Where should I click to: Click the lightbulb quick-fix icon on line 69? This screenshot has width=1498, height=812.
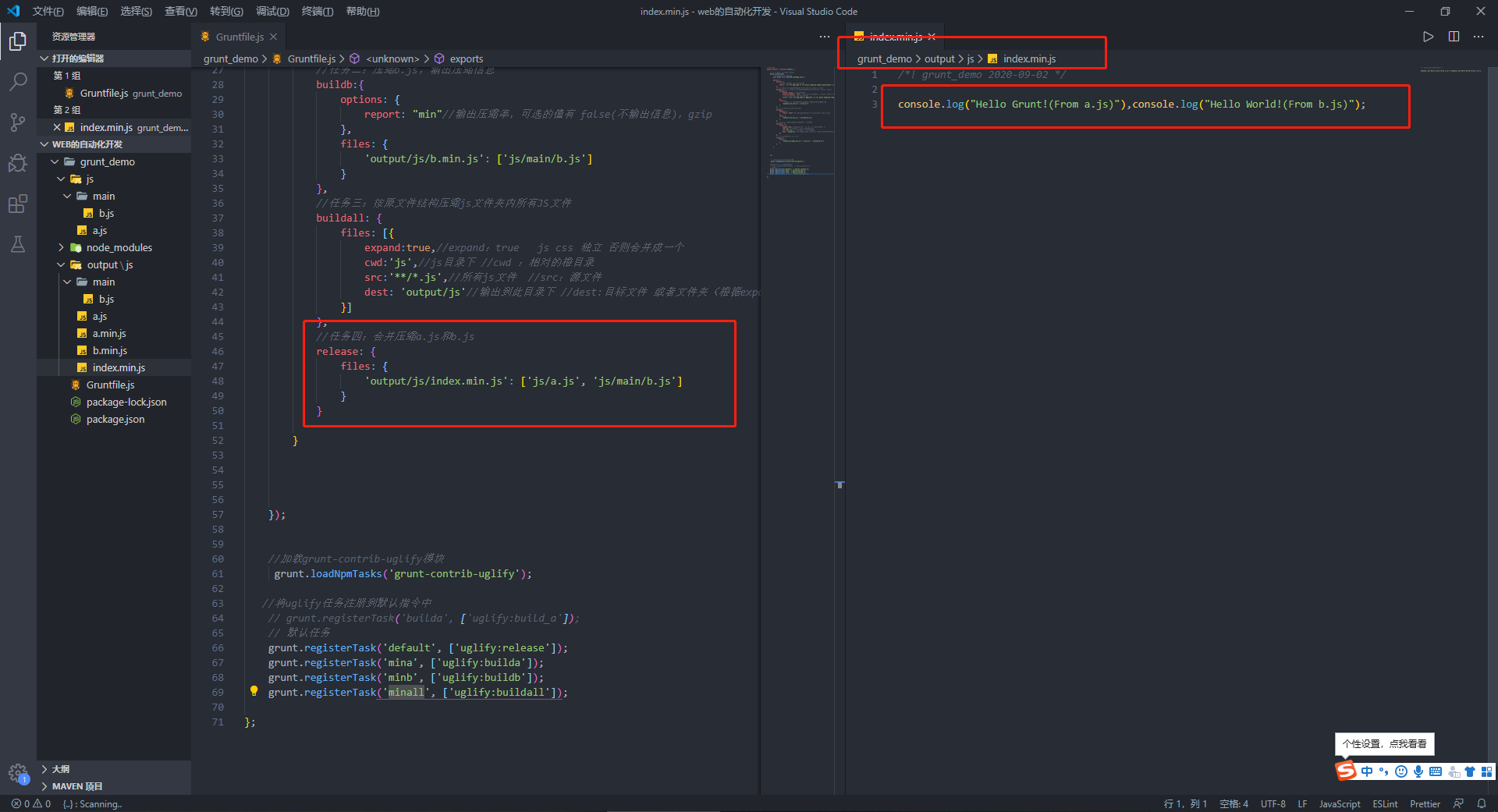(254, 691)
